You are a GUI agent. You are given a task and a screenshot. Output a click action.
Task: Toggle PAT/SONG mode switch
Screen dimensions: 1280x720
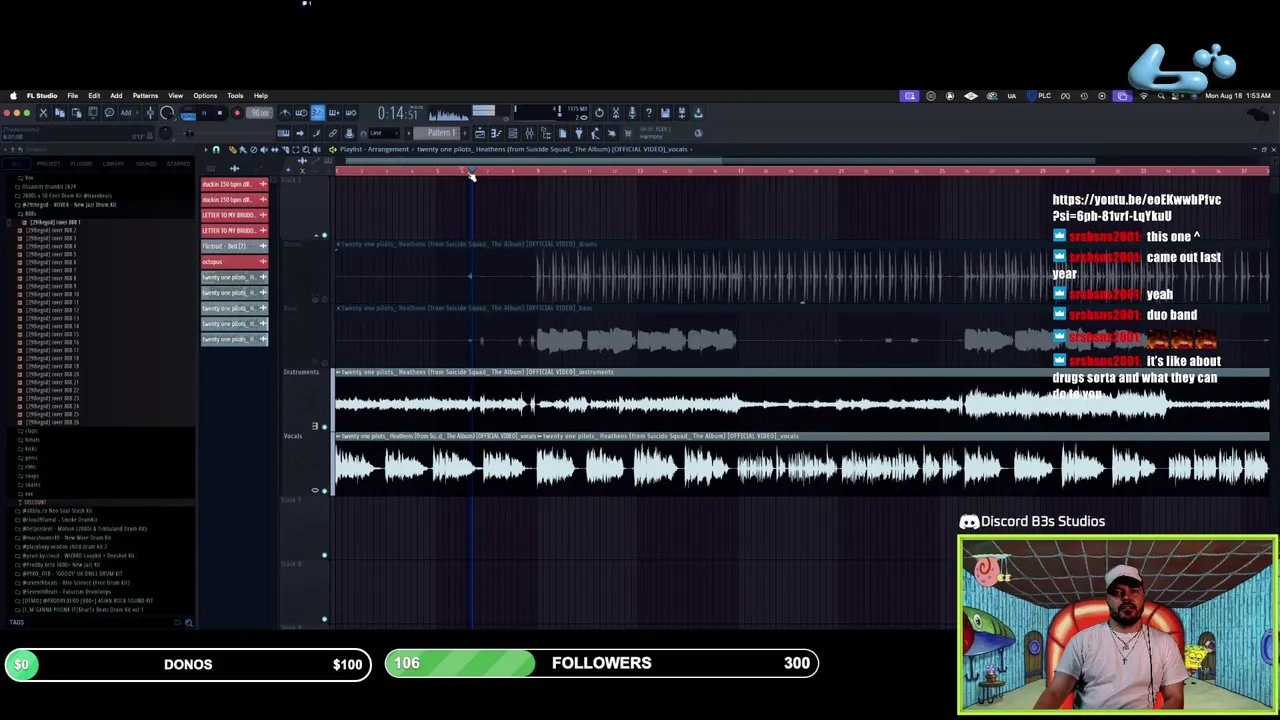[188, 113]
